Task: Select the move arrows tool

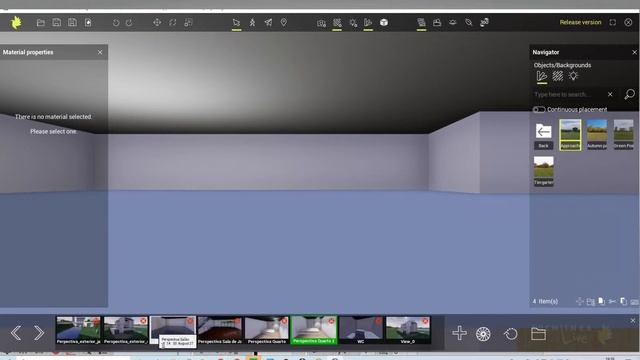Action: click(x=157, y=22)
